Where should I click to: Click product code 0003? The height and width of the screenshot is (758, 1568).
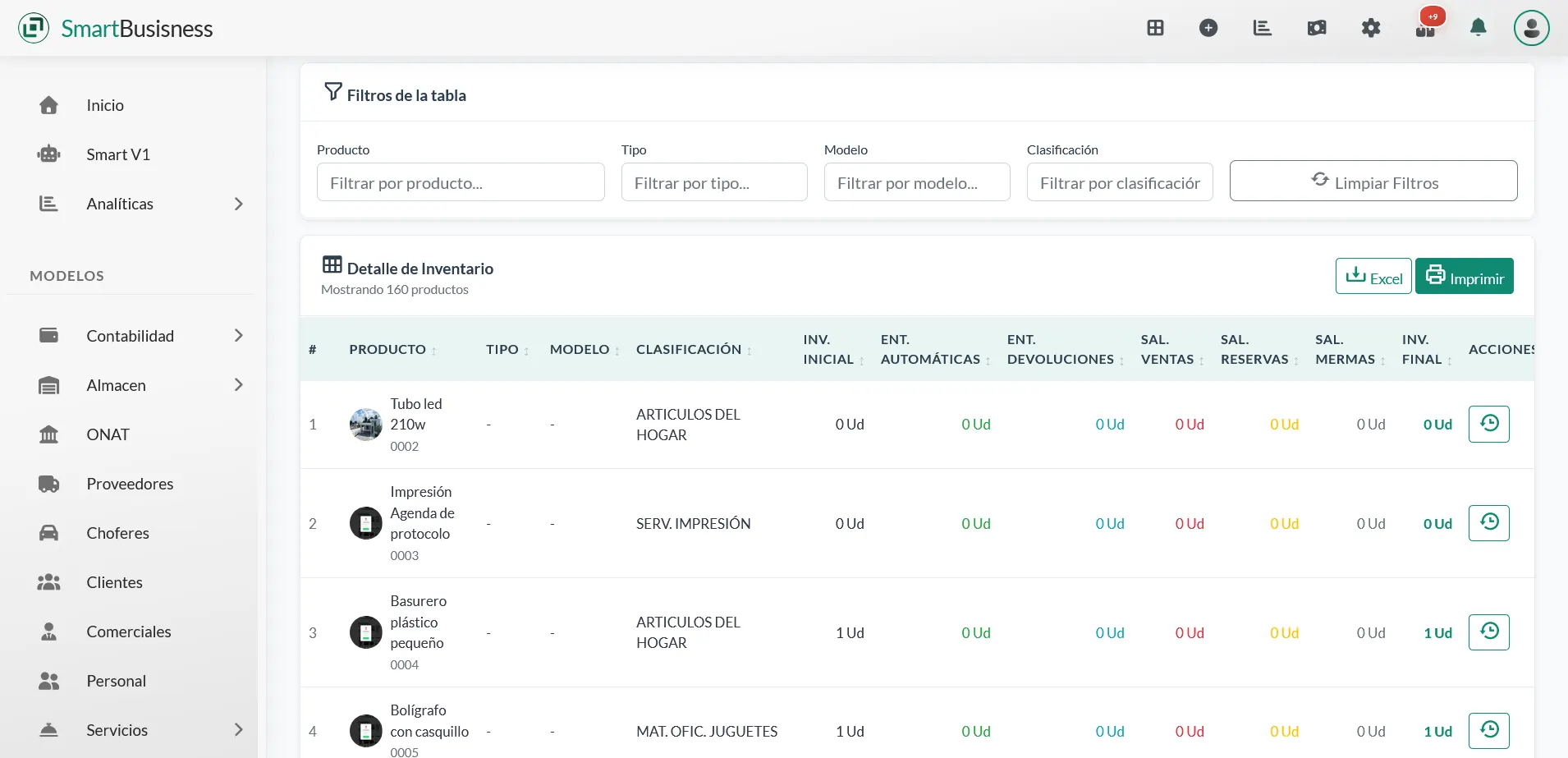tap(405, 555)
